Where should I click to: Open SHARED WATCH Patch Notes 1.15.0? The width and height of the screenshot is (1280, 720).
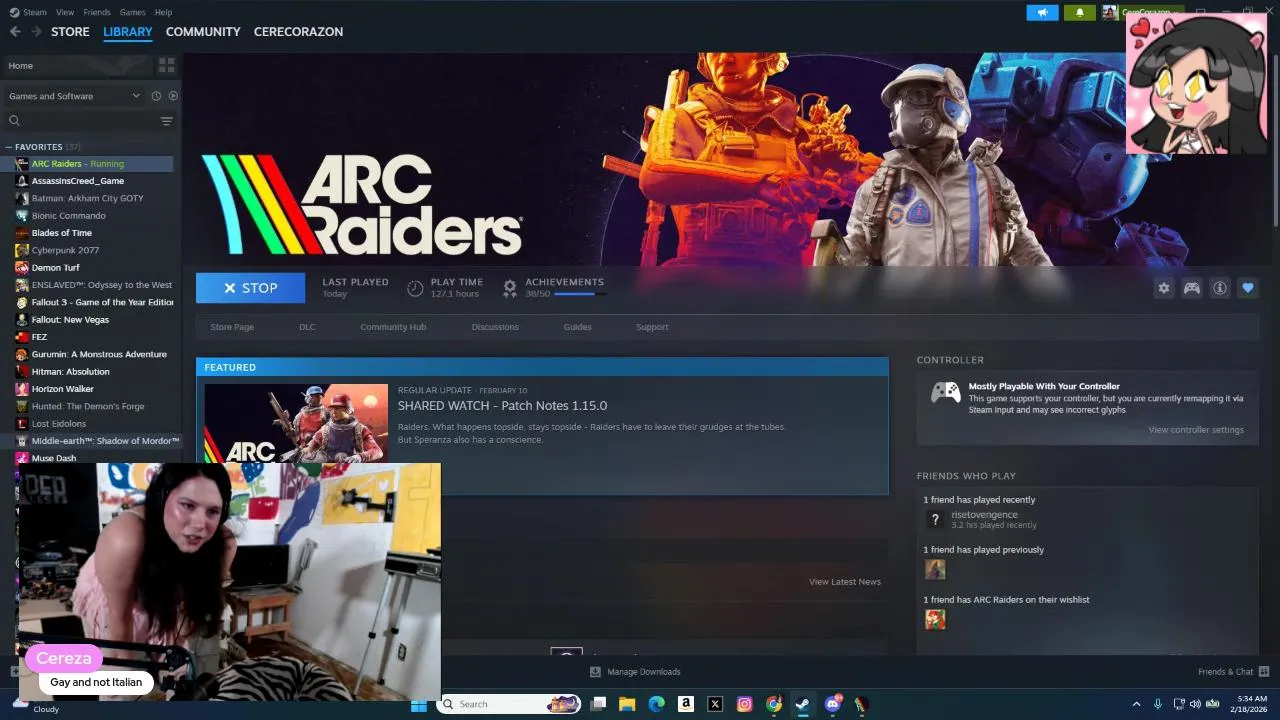click(502, 406)
